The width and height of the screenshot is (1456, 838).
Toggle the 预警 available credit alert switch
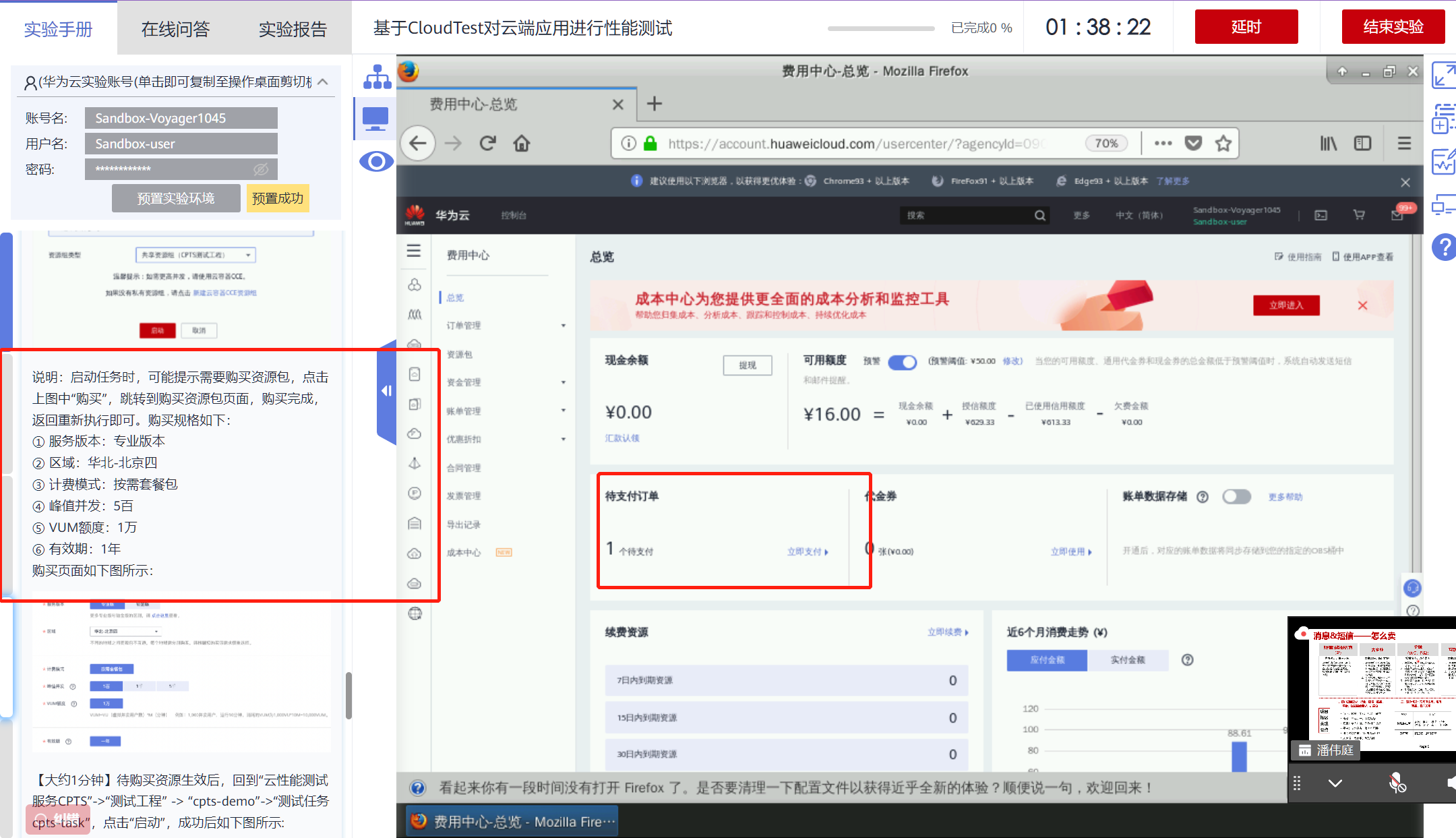tap(902, 362)
